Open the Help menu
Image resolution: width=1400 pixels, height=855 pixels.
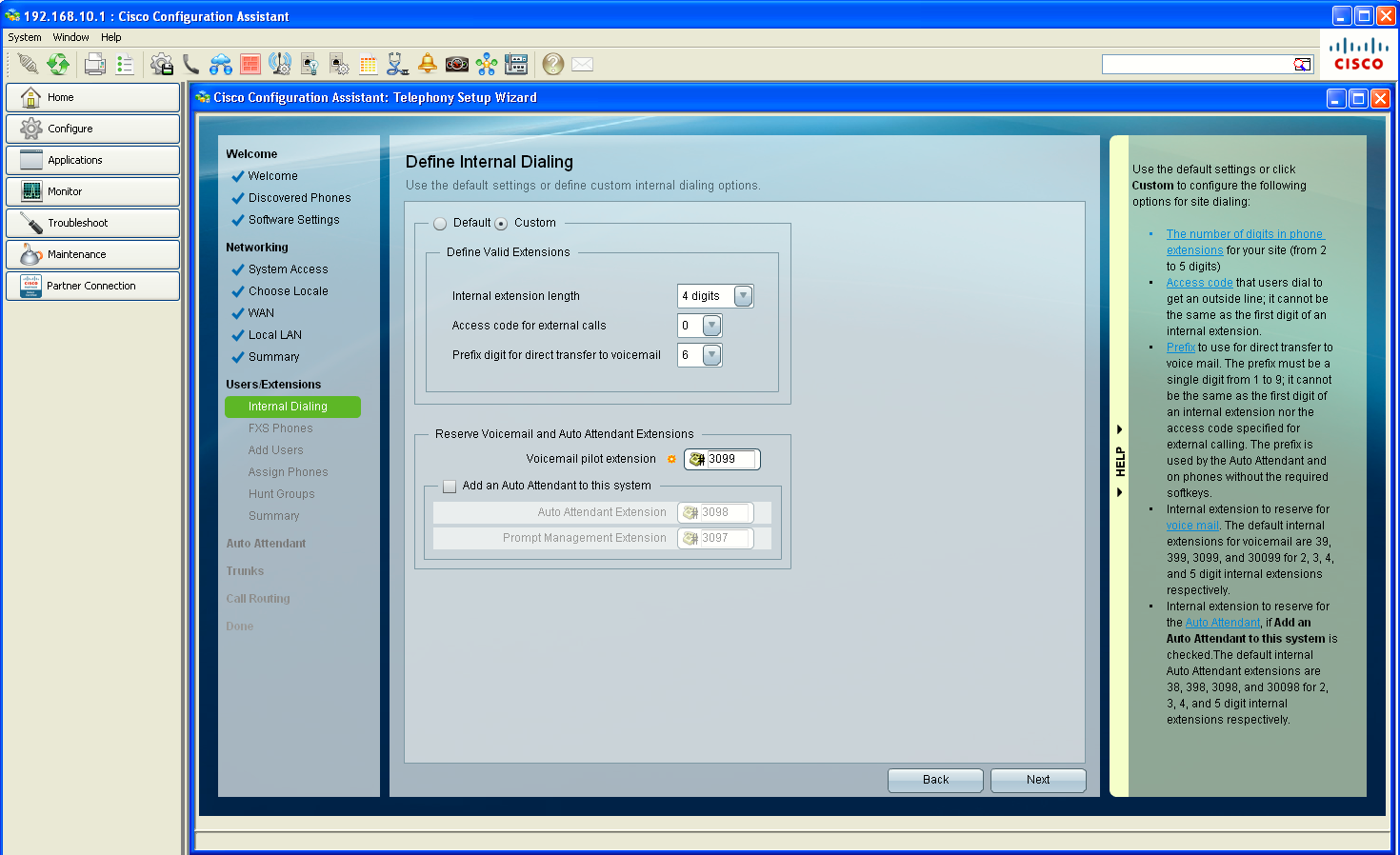click(x=111, y=37)
